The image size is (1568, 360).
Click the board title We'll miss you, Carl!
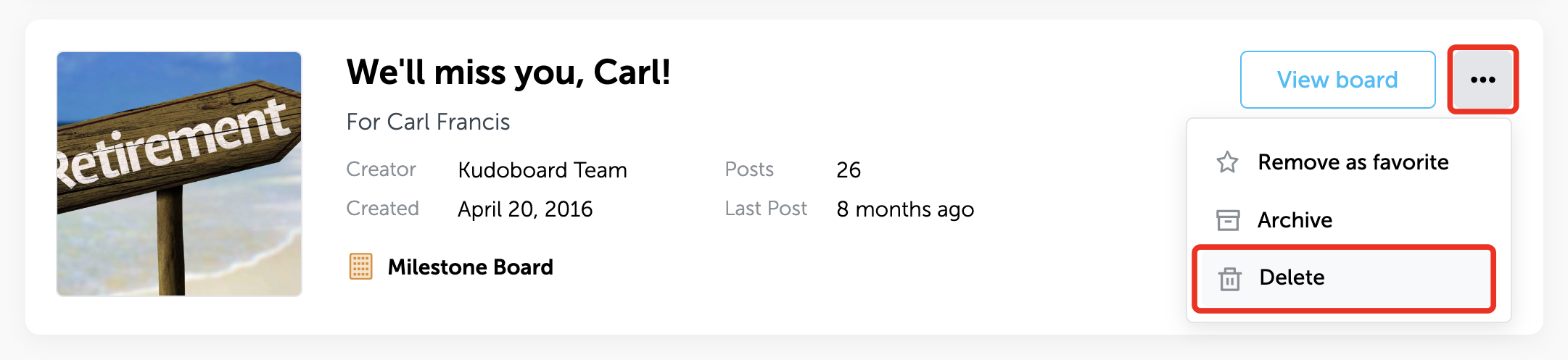click(508, 72)
